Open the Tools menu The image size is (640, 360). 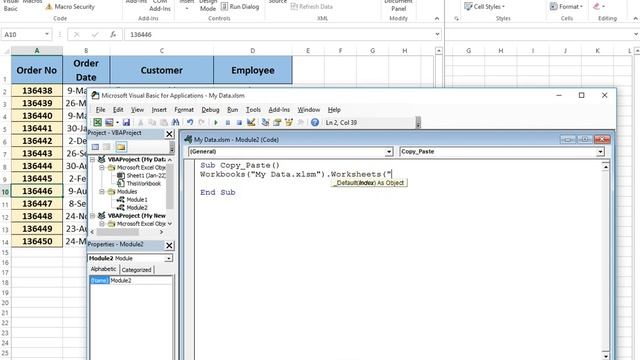[x=253, y=110]
